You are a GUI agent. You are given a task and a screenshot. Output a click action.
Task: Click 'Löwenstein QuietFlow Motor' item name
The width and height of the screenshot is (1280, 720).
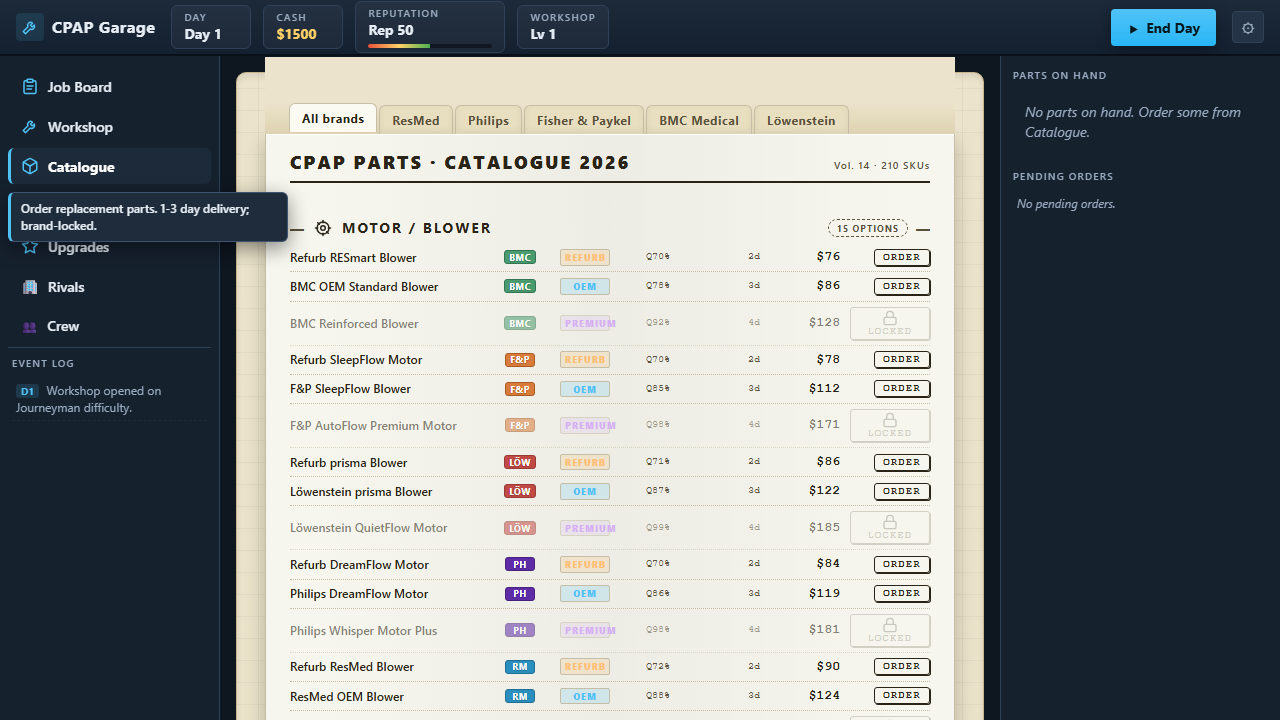(369, 528)
